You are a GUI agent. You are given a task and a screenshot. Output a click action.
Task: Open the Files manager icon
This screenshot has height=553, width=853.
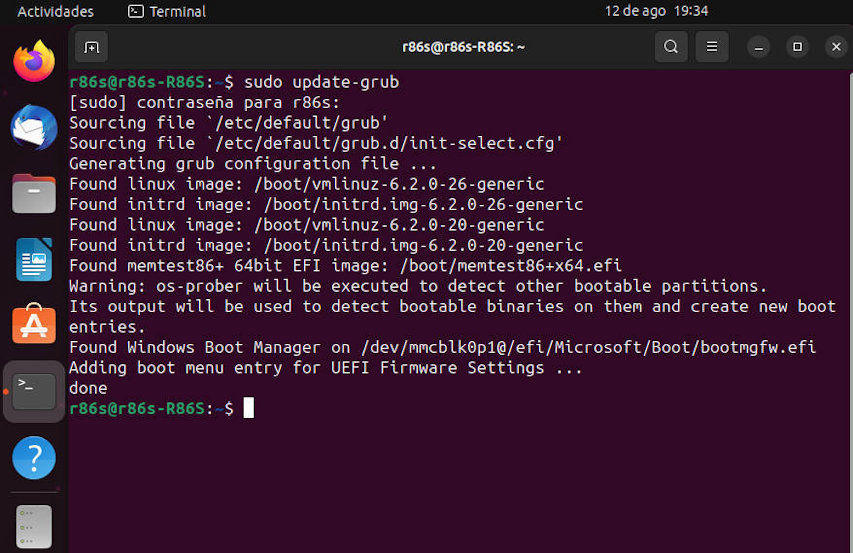click(34, 194)
